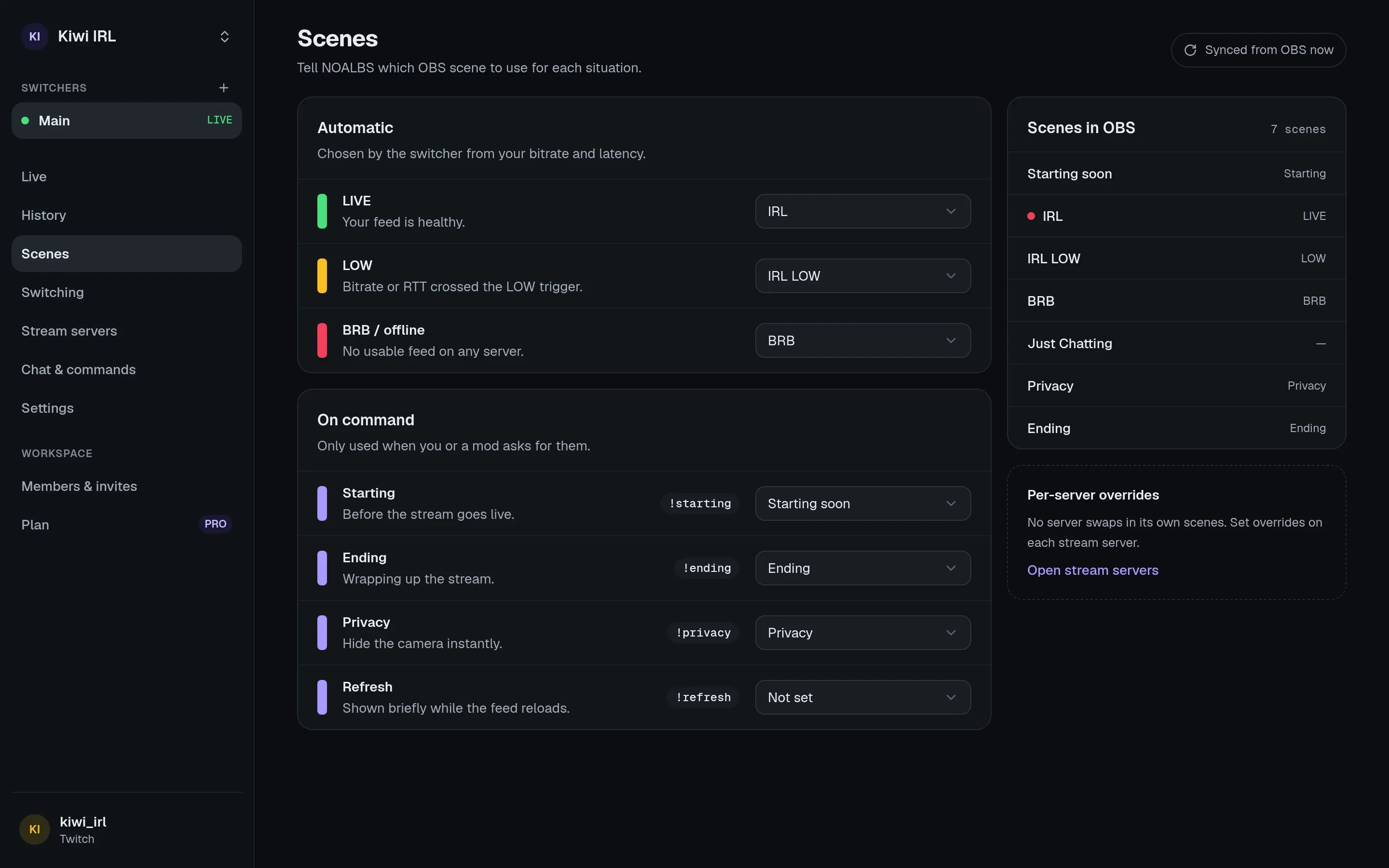Click the LIVE status tag on Main
The height and width of the screenshot is (868, 1389).
[219, 120]
